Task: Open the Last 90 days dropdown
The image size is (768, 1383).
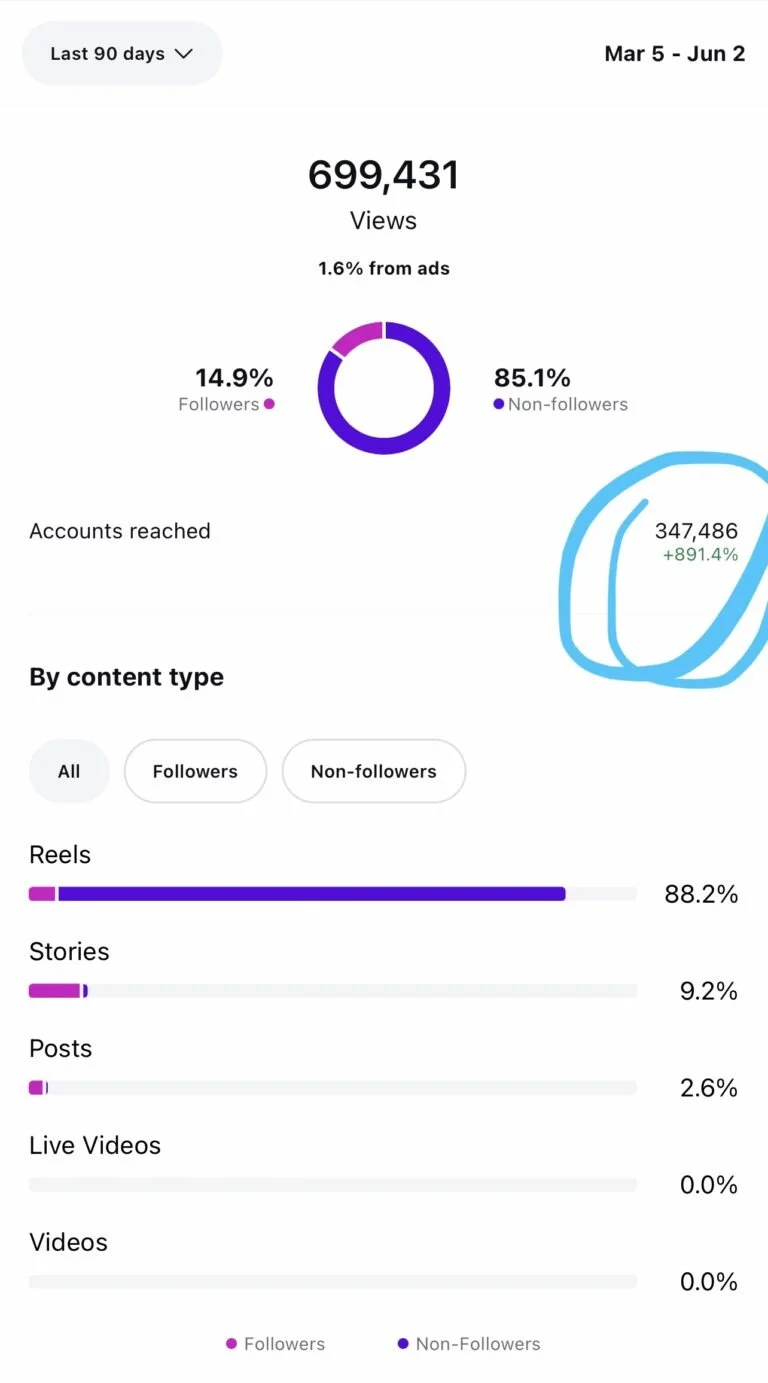Action: (x=122, y=53)
